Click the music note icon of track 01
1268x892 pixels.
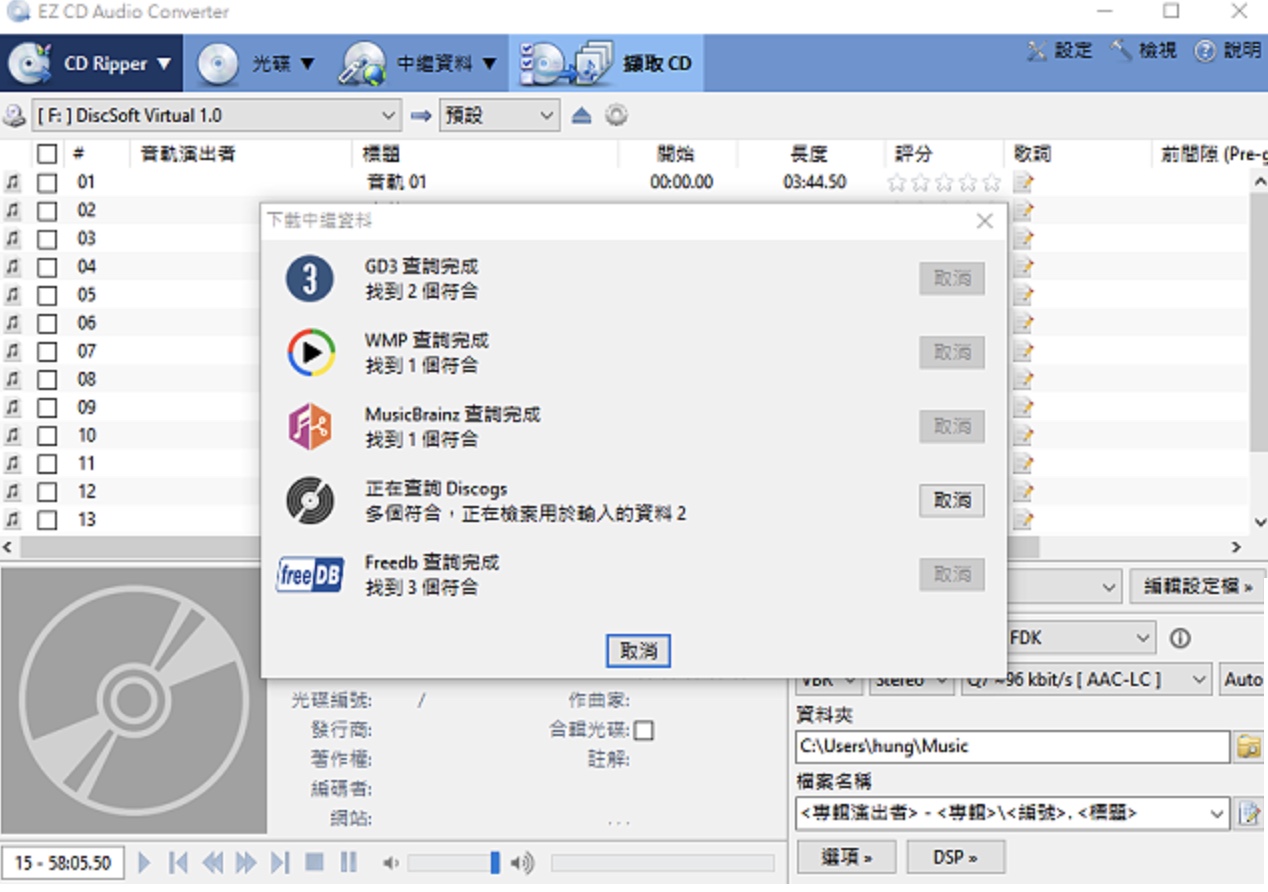13,183
